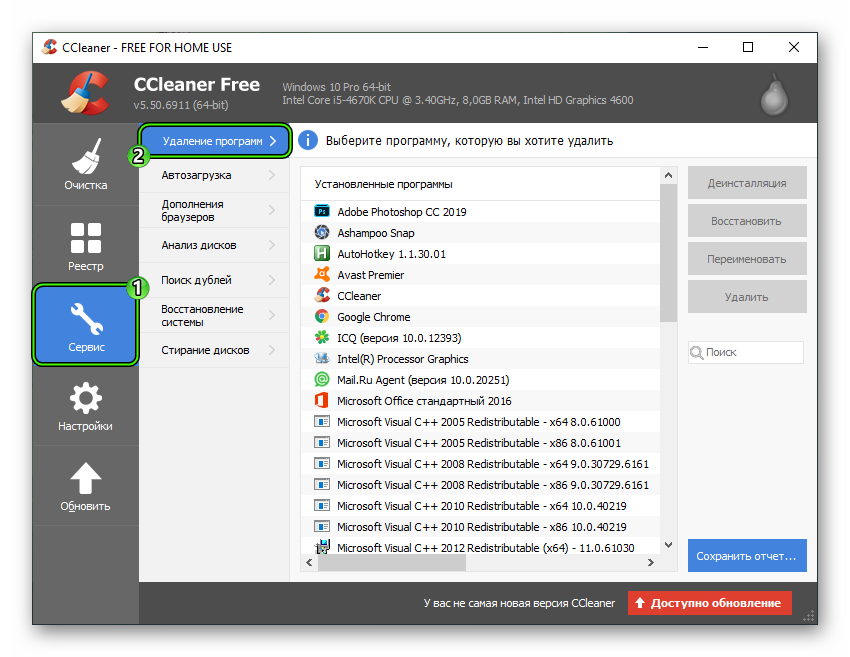850x657 pixels.
Task: Open the Очистка cleaner section
Action: pyautogui.click(x=85, y=165)
